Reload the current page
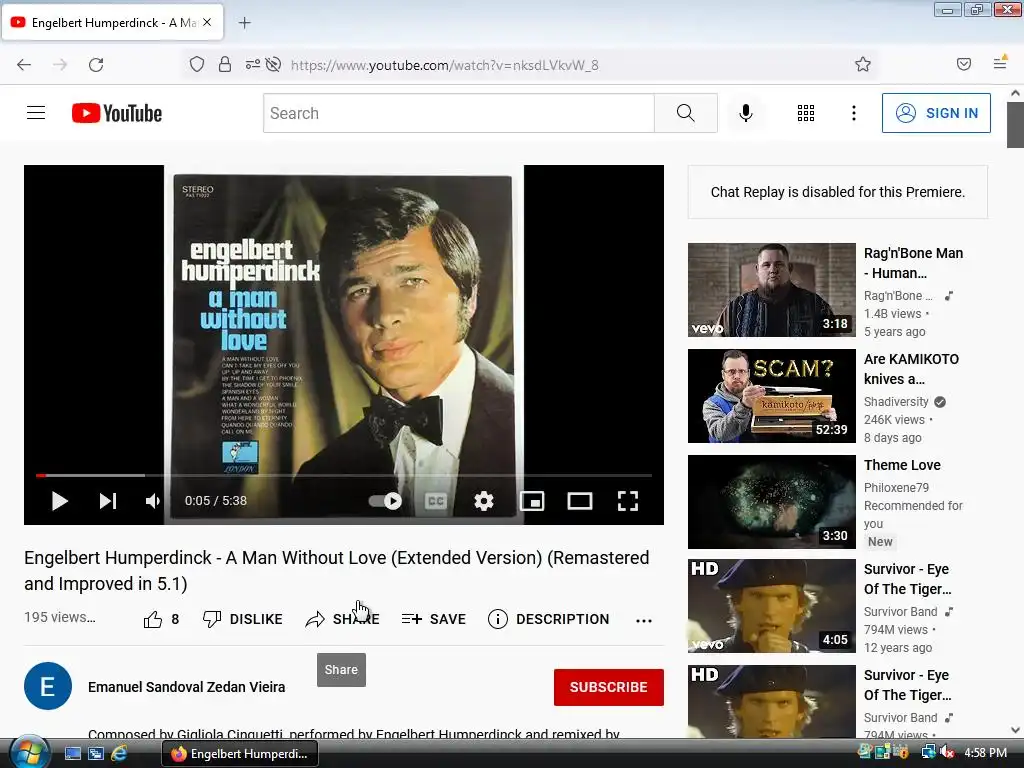The width and height of the screenshot is (1024, 768). point(96,64)
